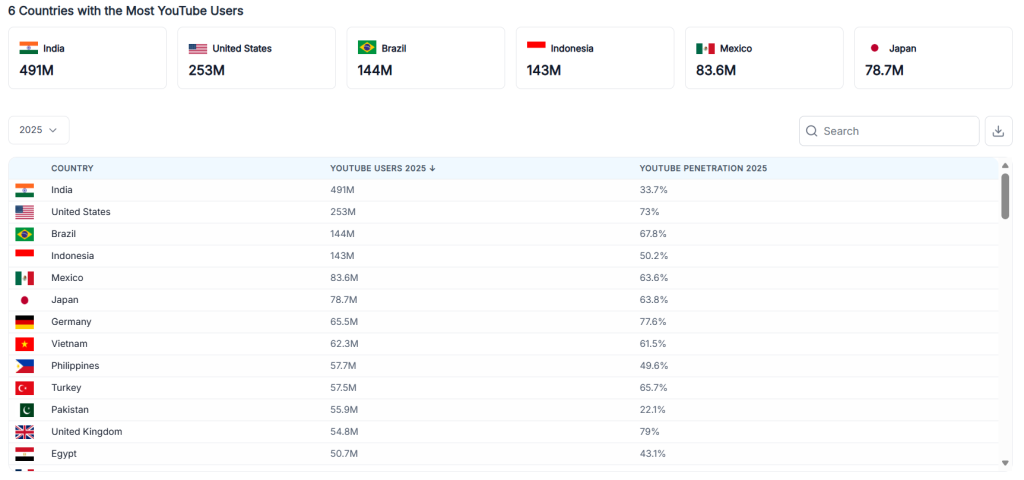Screen dimensions: 1024x480
Task: Click Vietnam flag in table
Action: coord(24,344)
